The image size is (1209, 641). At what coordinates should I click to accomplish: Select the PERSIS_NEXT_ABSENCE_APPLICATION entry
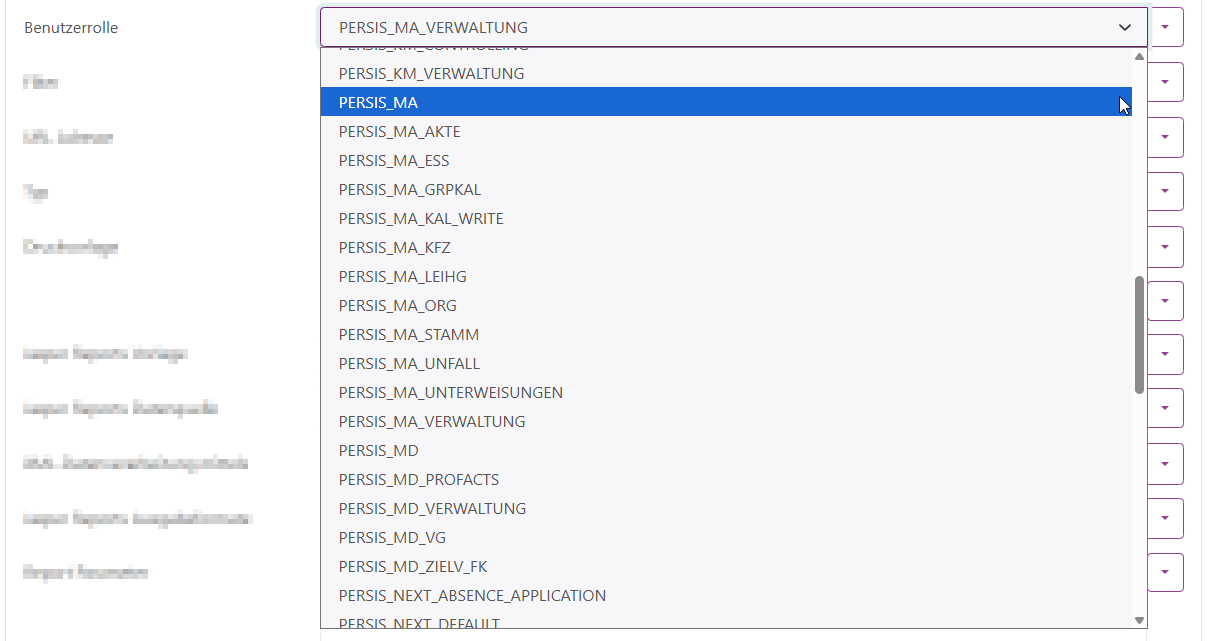point(472,595)
